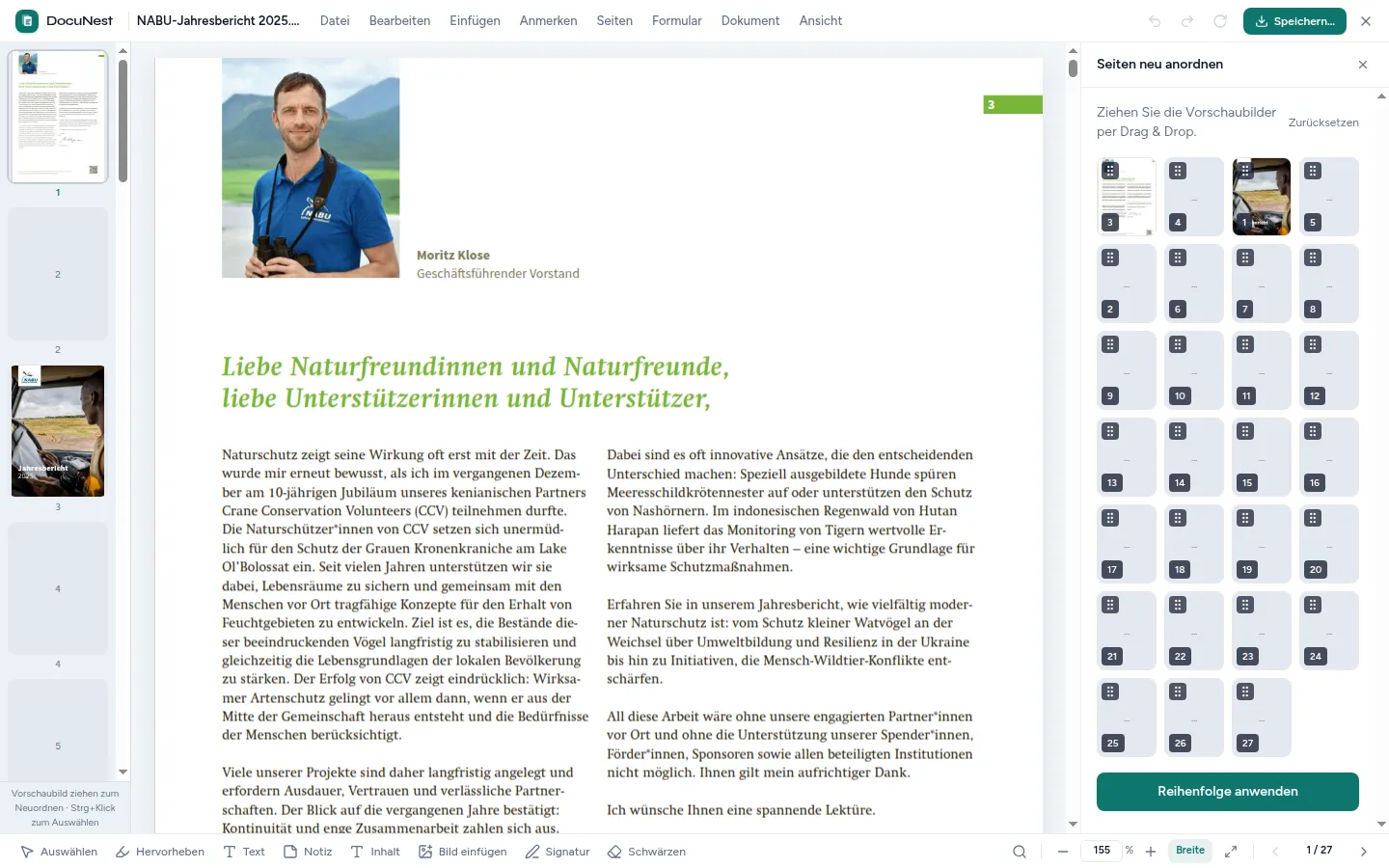
Task: Click the drag handle on tile 9
Action: pyautogui.click(x=1110, y=344)
